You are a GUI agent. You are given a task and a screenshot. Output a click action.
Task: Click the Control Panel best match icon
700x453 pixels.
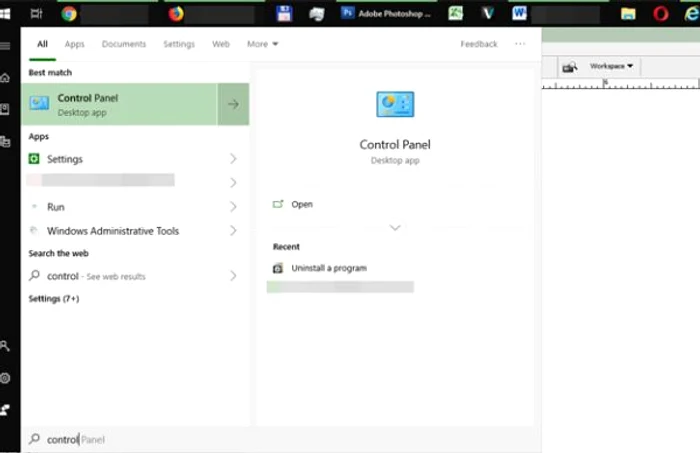coord(39,104)
